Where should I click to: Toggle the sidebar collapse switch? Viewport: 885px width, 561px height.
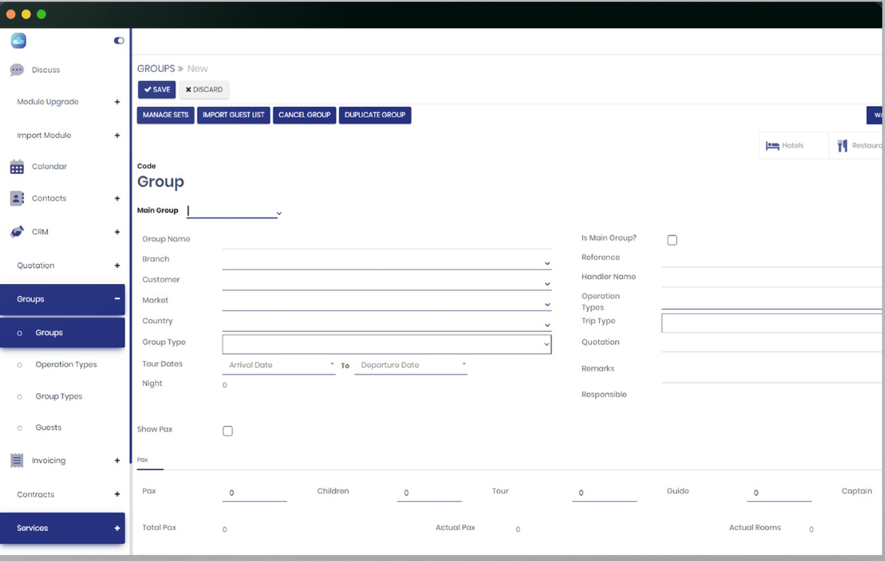119,41
